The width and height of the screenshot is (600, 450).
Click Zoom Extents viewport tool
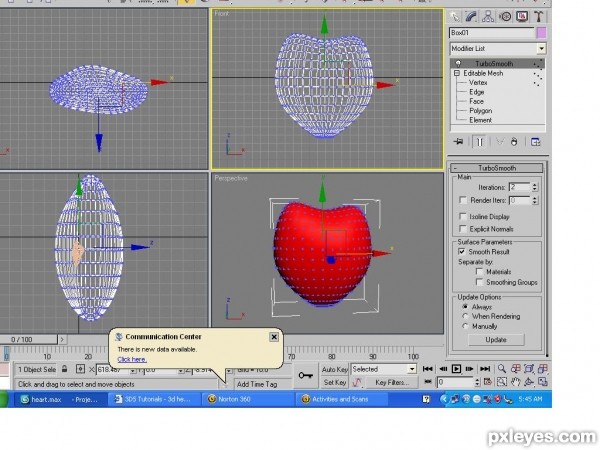[529, 369]
